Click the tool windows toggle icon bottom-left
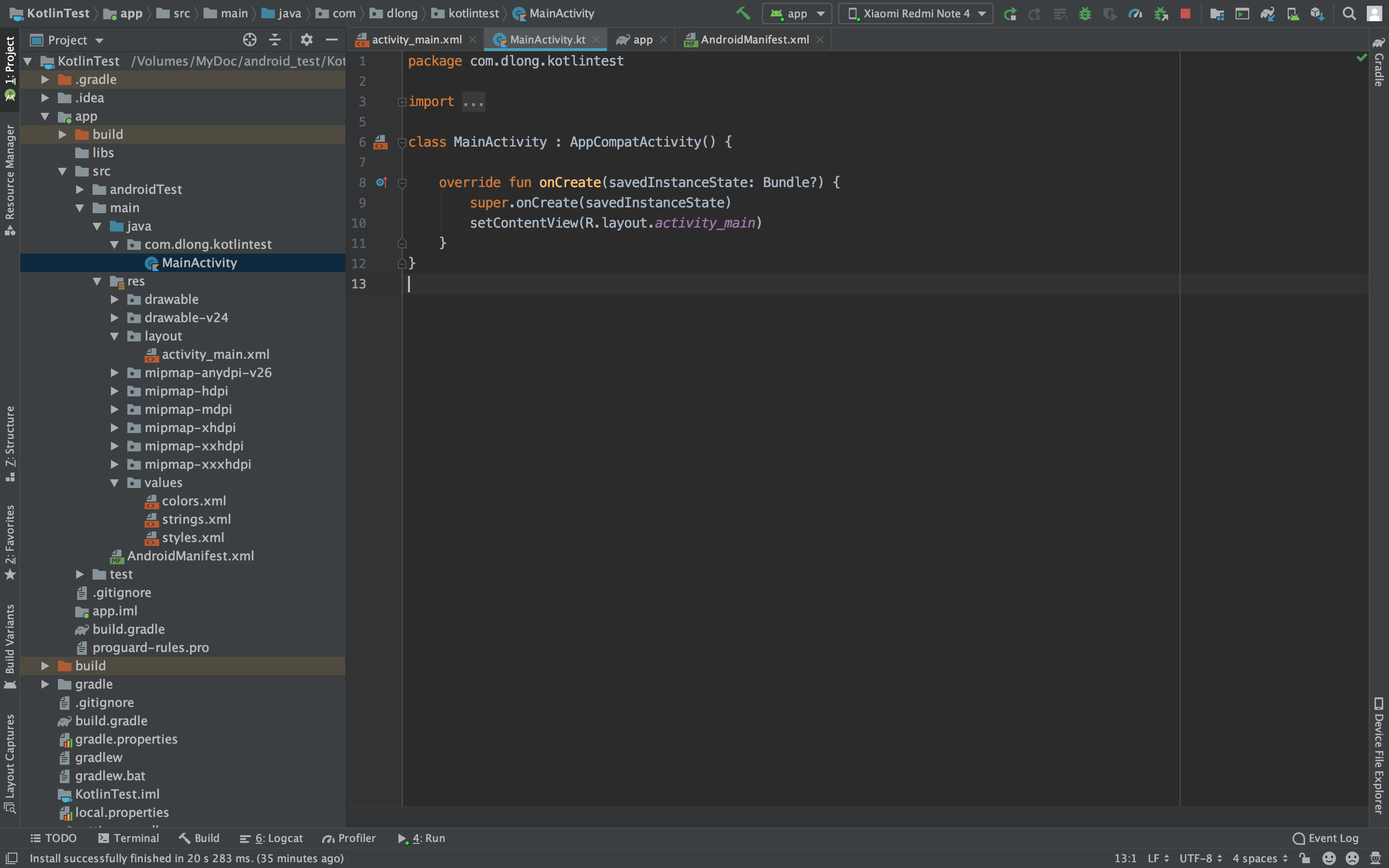Viewport: 1389px width, 868px height. pyautogui.click(x=11, y=858)
